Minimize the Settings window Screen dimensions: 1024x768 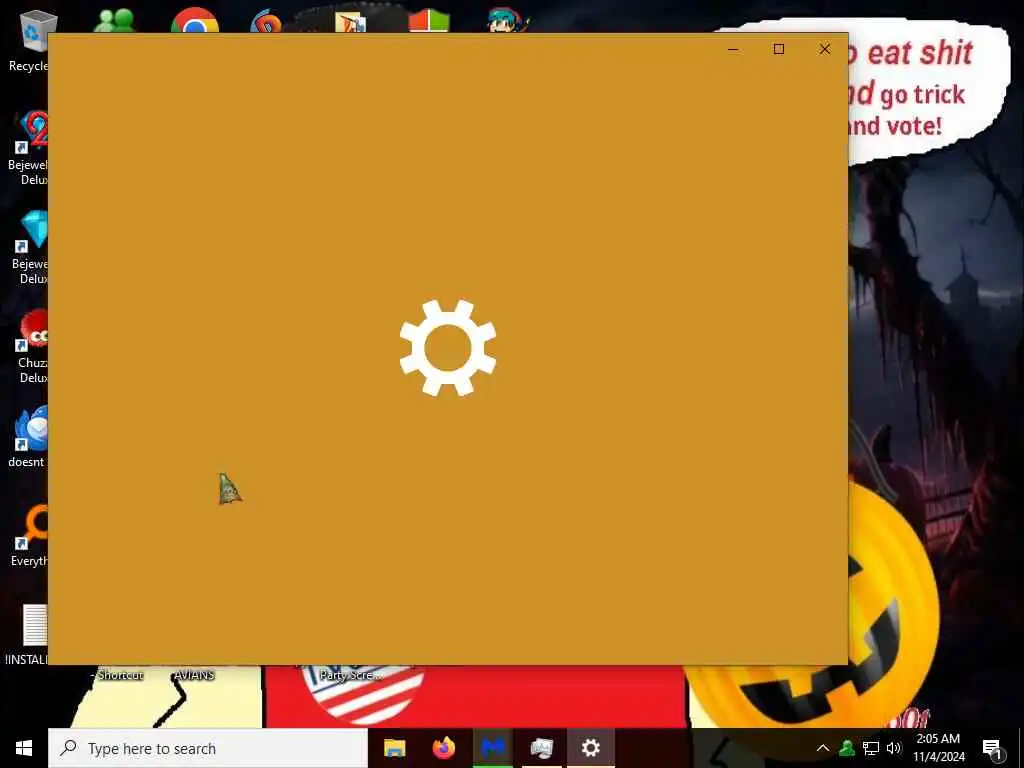[x=733, y=49]
